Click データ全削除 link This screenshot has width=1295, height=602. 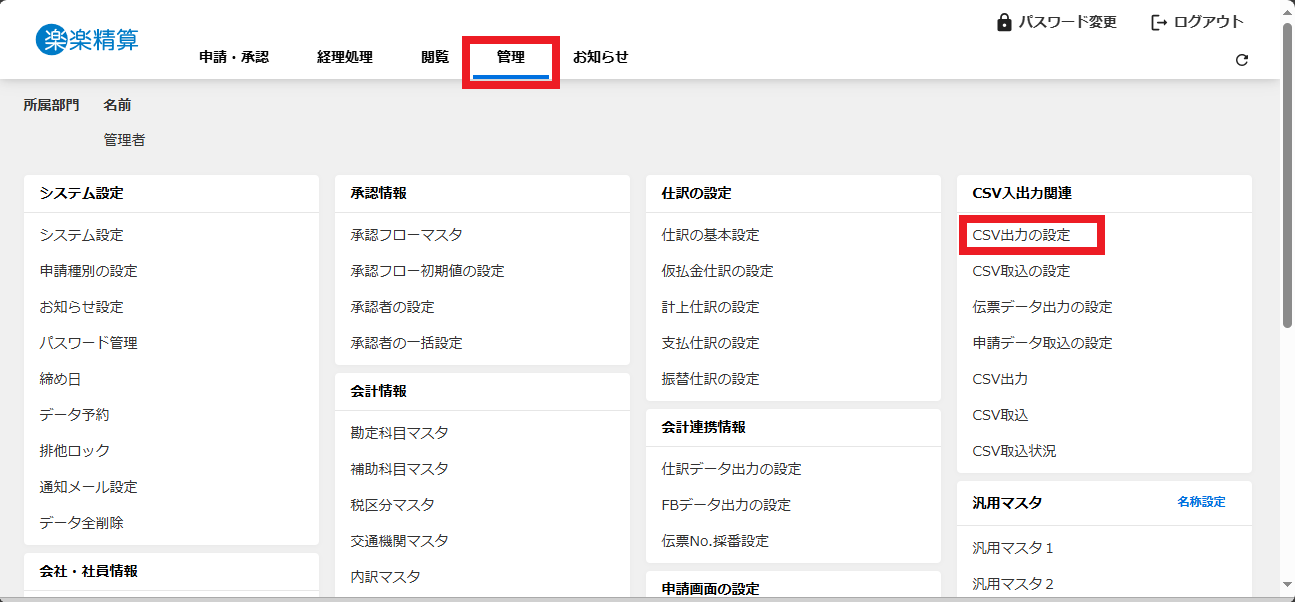(81, 523)
